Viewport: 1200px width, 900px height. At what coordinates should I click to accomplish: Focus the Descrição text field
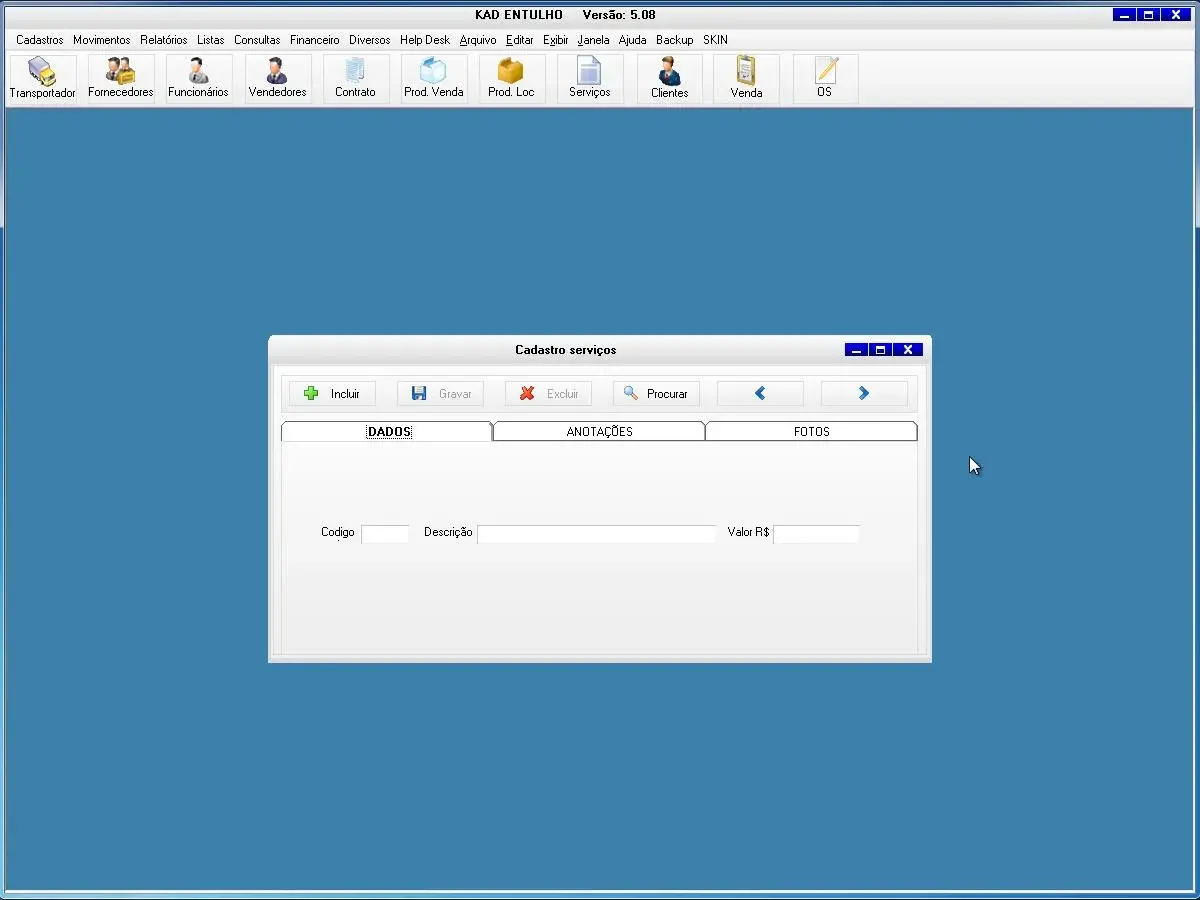coord(596,534)
